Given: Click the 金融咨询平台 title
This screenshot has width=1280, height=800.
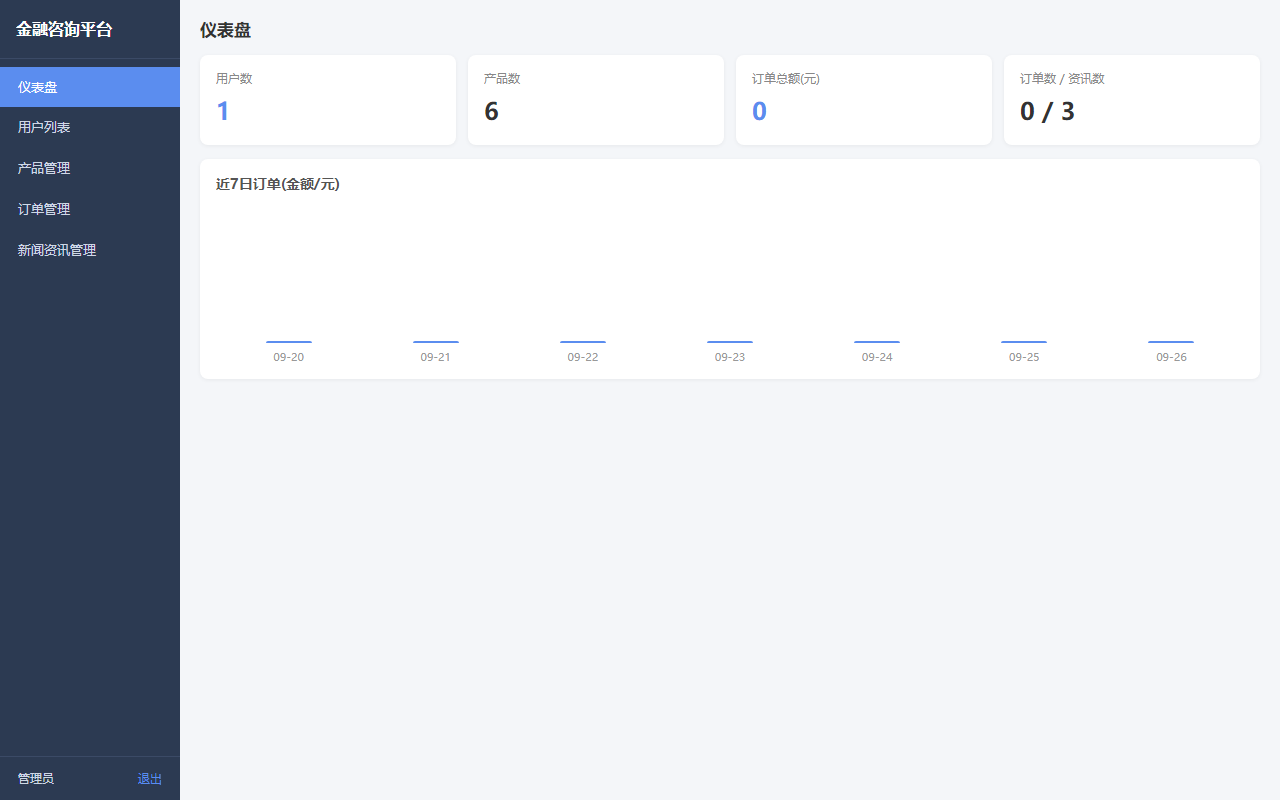Looking at the screenshot, I should (64, 30).
